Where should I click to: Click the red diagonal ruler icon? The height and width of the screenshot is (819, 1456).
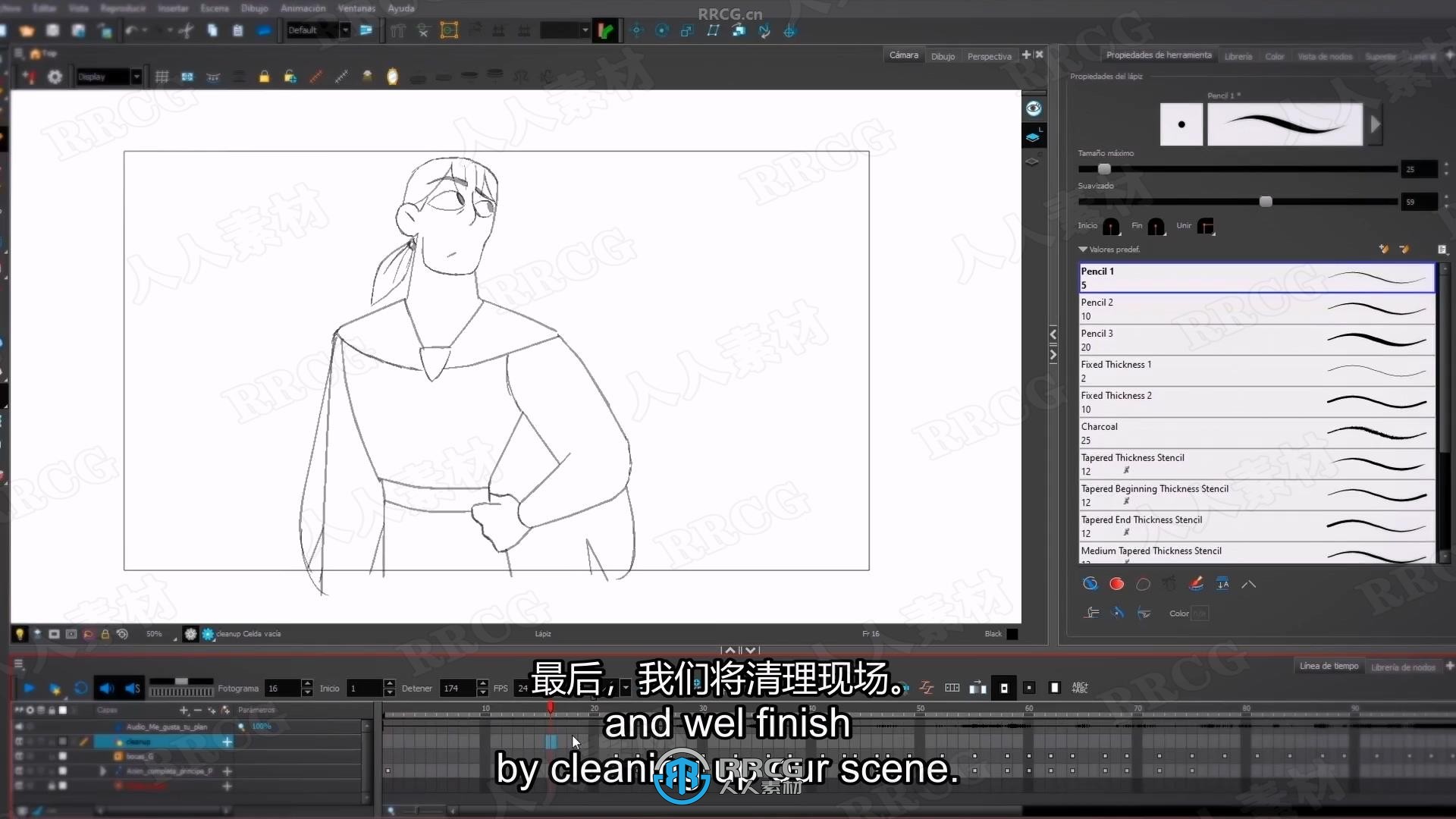[316, 77]
